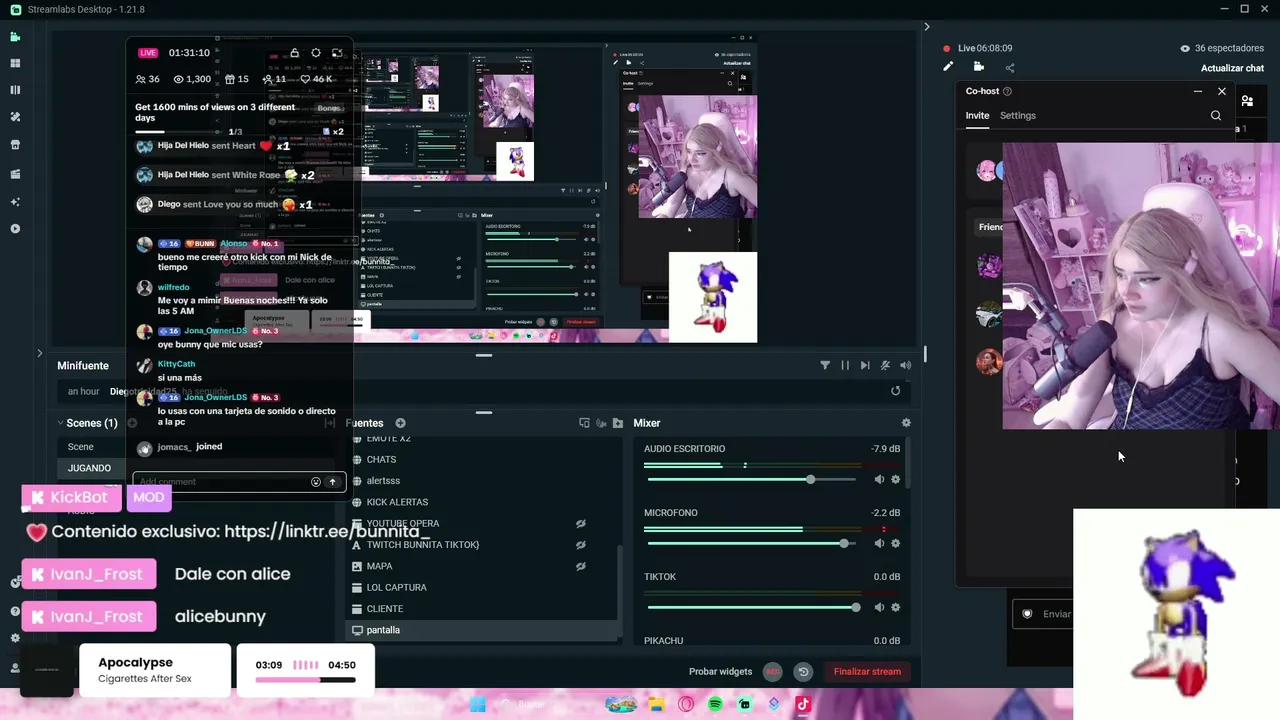Pause the Minifuente event feed
1280x720 pixels.
click(x=845, y=366)
